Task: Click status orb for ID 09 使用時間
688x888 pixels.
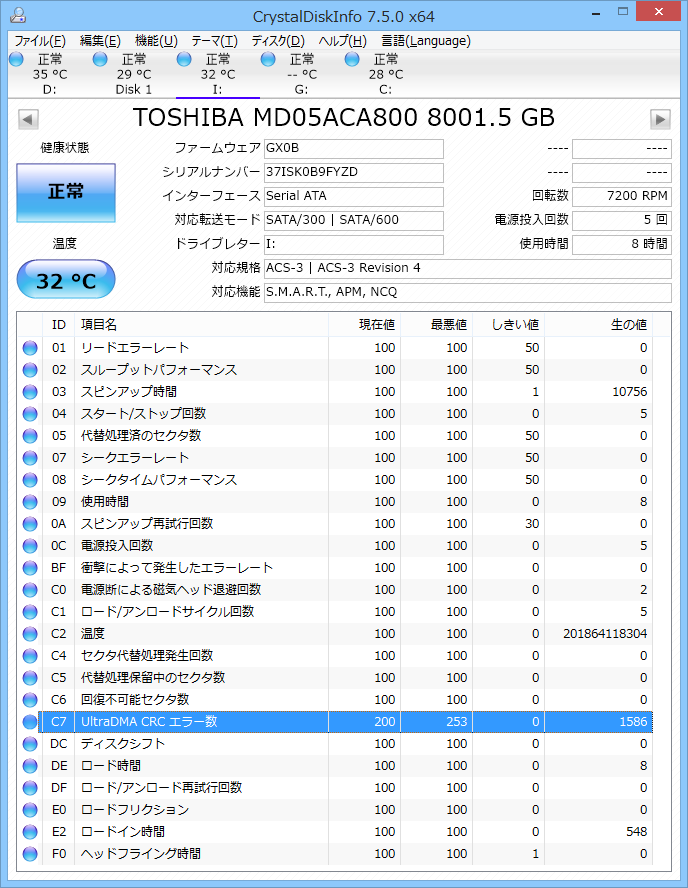Action: [x=30, y=502]
